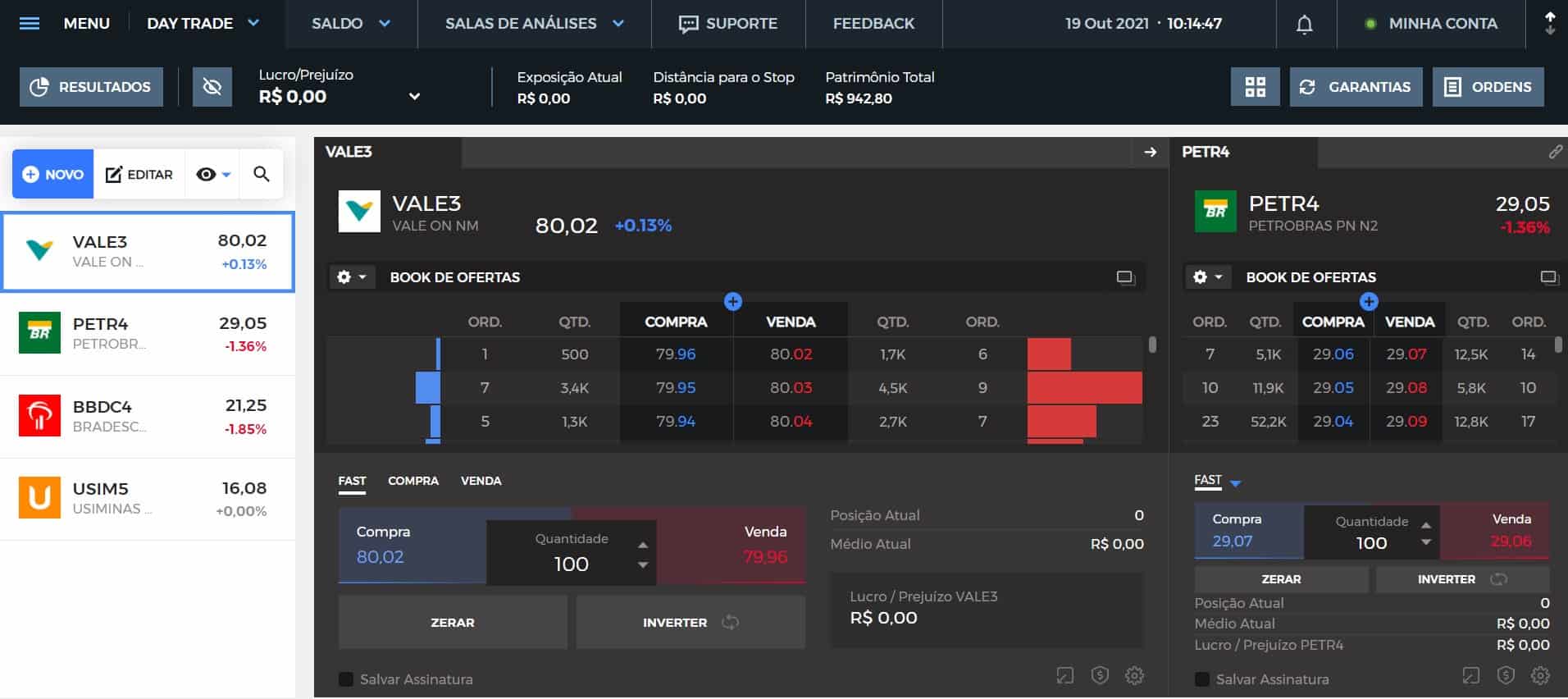Image resolution: width=1568 pixels, height=699 pixels.
Task: Click VALE3 boleta chart note icon
Action: coord(1064,675)
